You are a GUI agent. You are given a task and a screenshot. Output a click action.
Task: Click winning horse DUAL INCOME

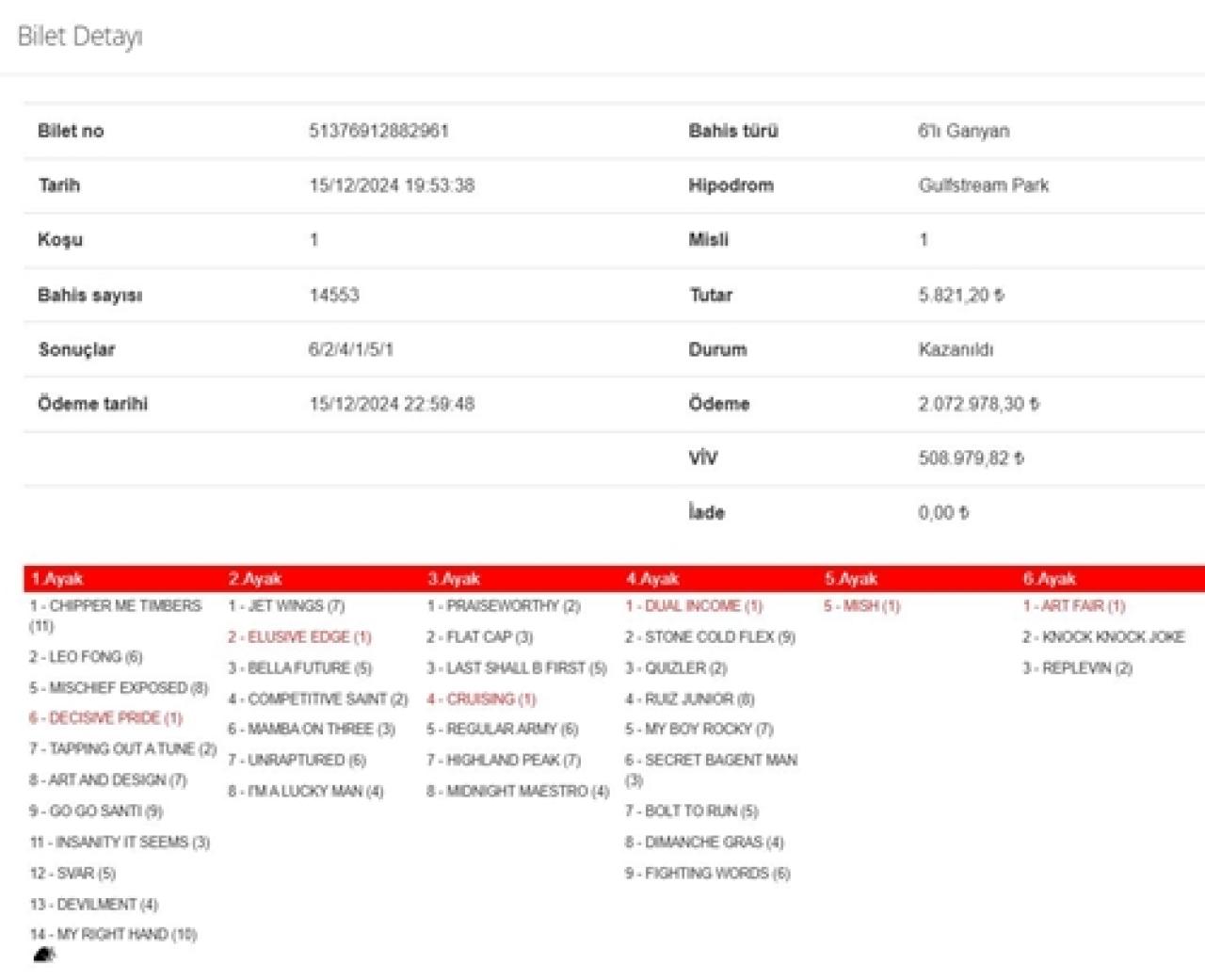pyautogui.click(x=694, y=606)
